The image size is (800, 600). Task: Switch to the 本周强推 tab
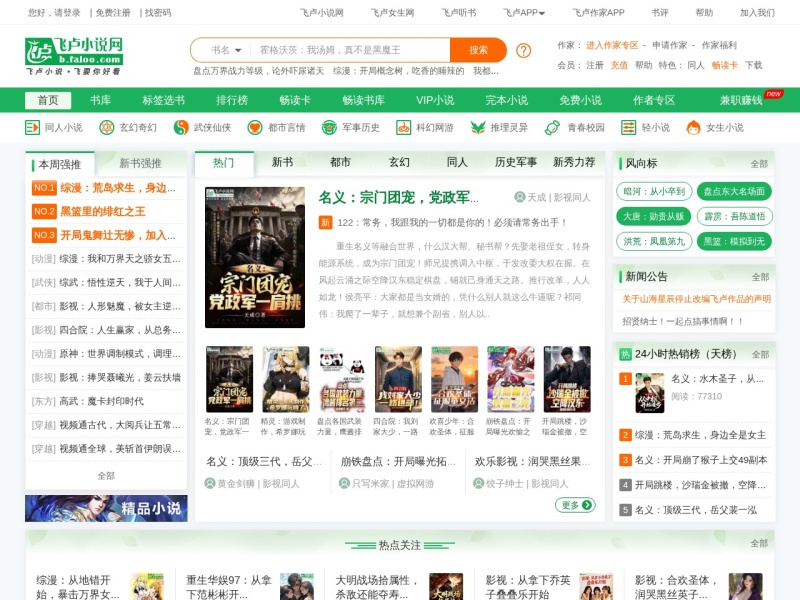point(60,164)
